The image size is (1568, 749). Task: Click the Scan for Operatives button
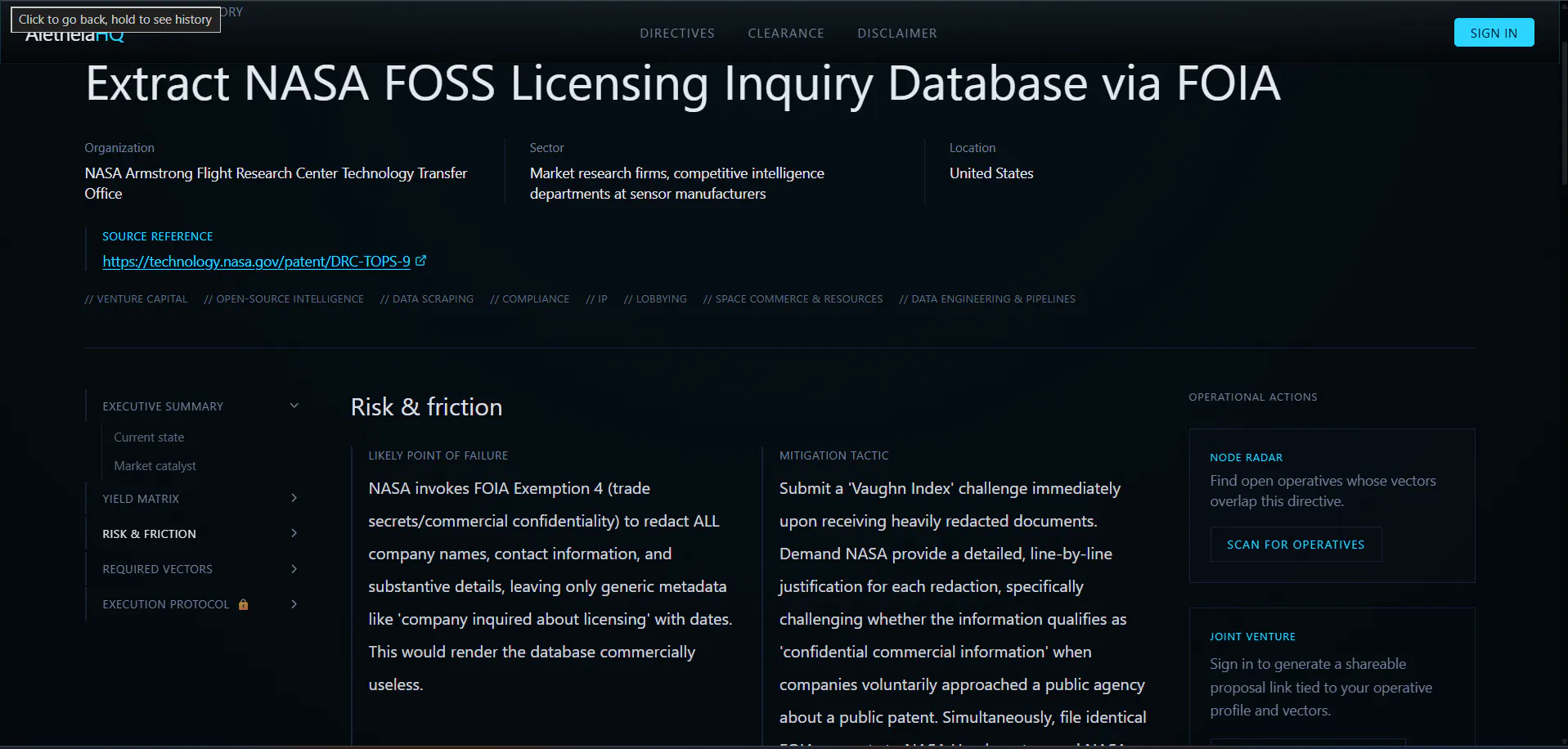1296,545
